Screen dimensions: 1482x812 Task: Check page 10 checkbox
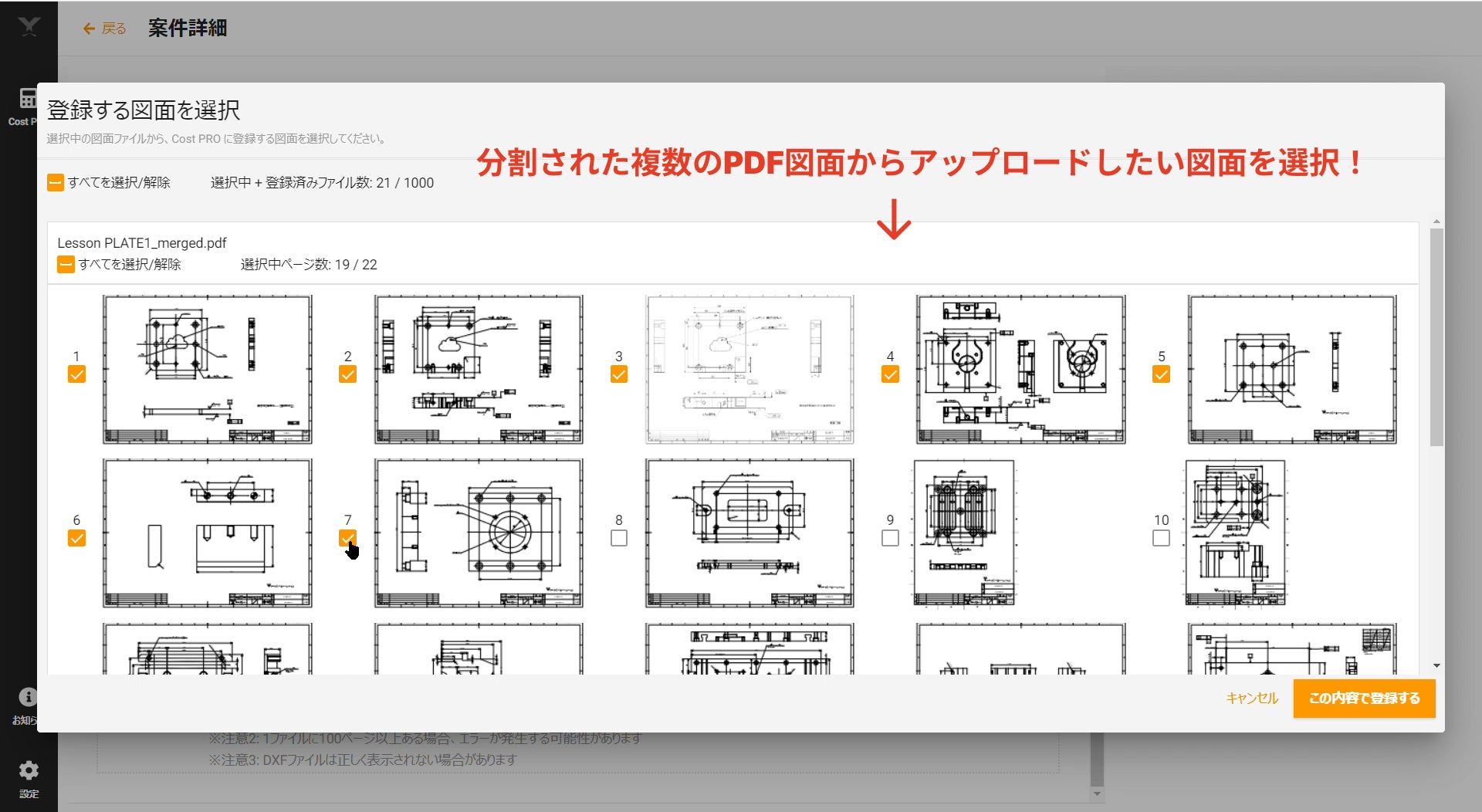pyautogui.click(x=1161, y=538)
